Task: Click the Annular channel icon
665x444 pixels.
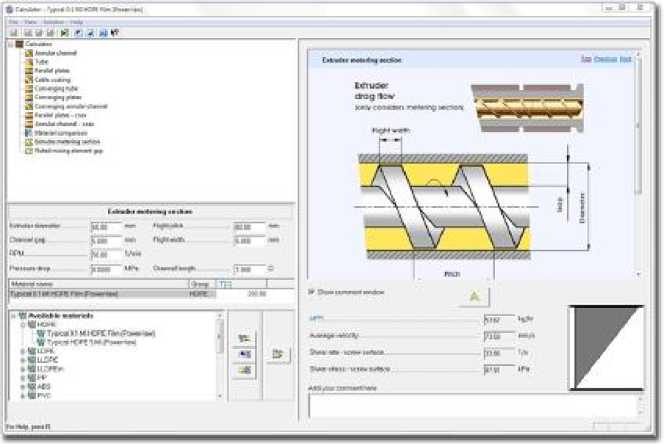Action: 29,53
